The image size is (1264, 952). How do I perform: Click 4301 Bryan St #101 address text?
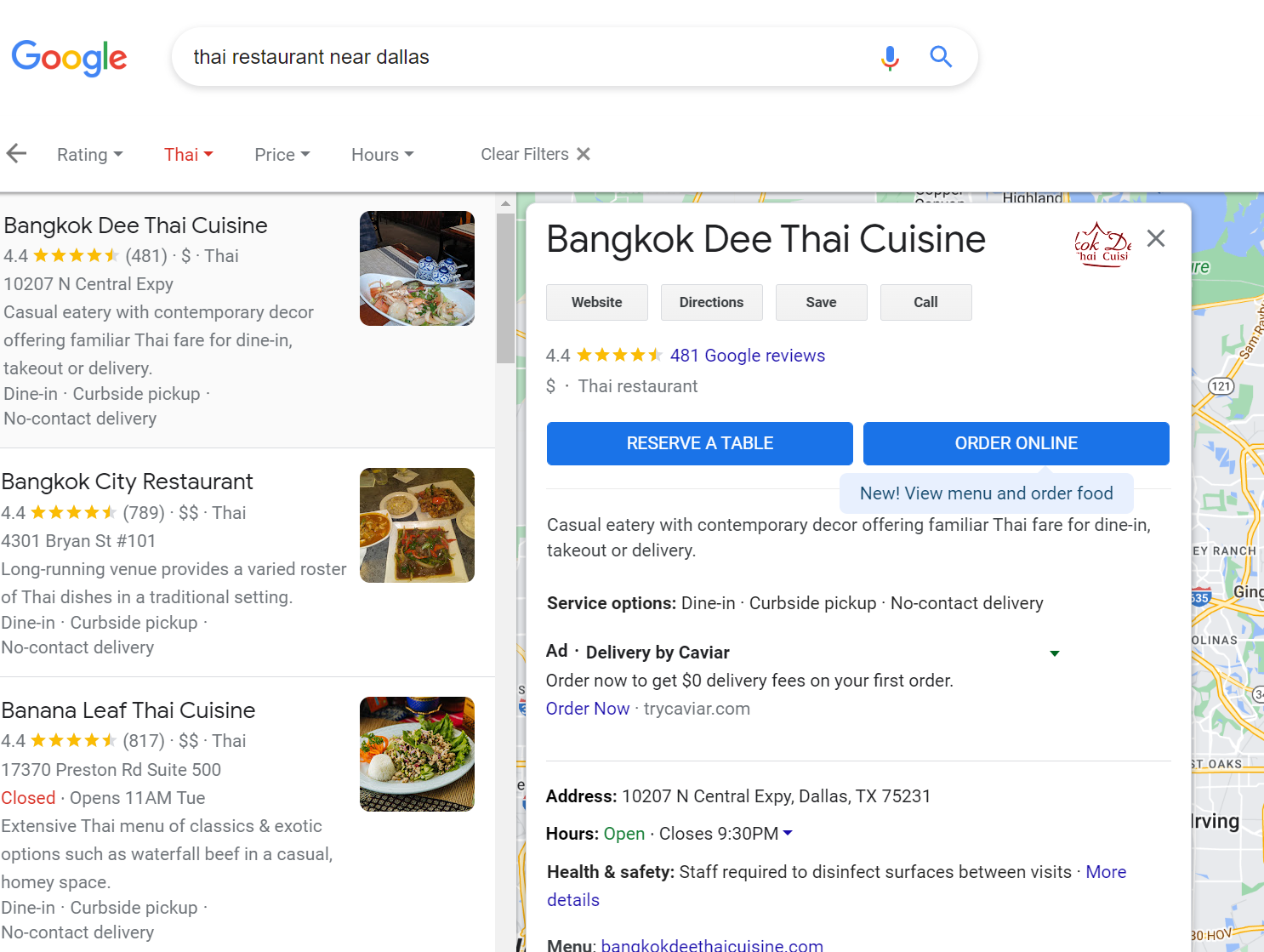tap(78, 541)
